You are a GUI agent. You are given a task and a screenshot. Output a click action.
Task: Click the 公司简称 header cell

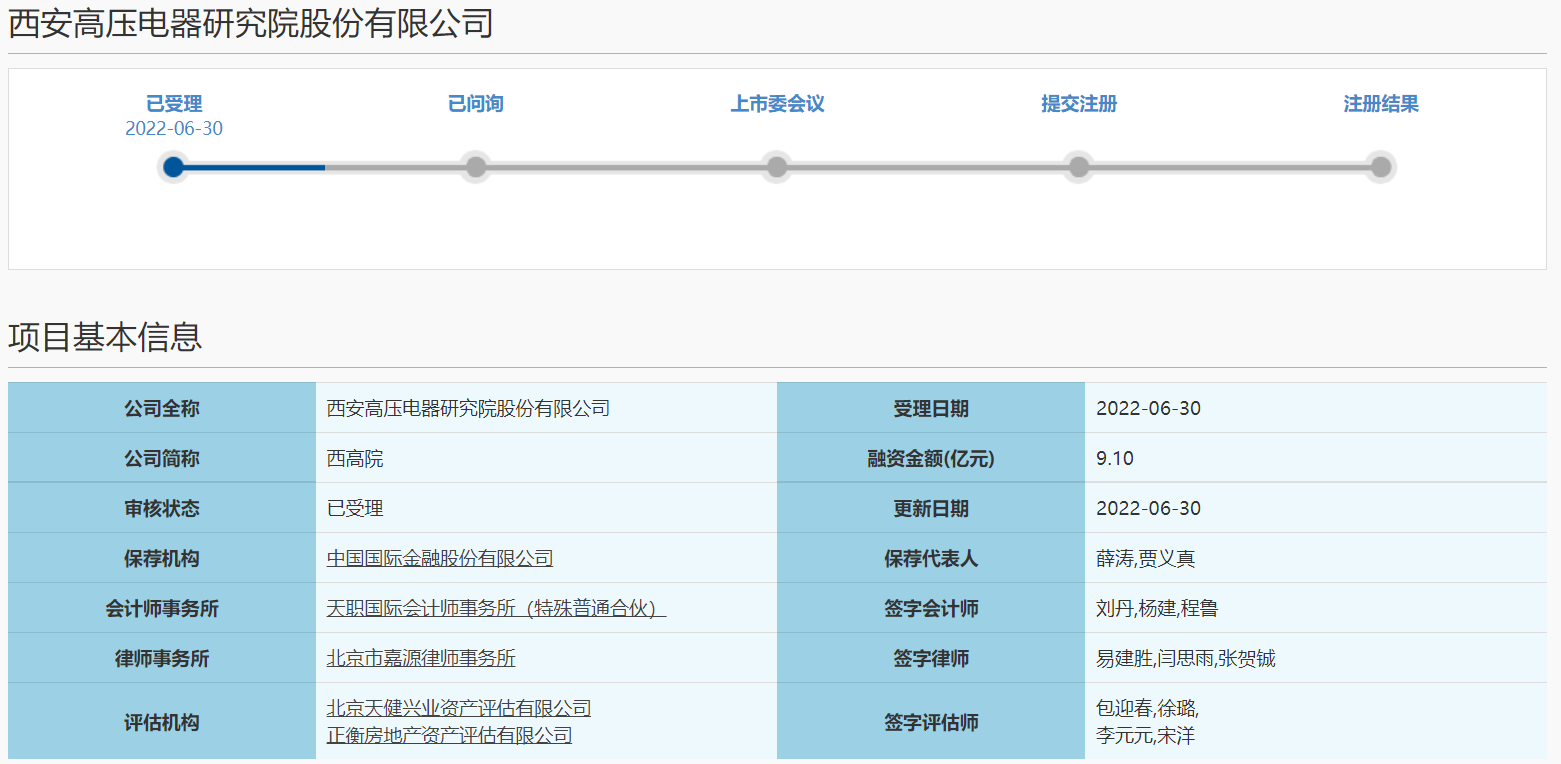(x=162, y=458)
